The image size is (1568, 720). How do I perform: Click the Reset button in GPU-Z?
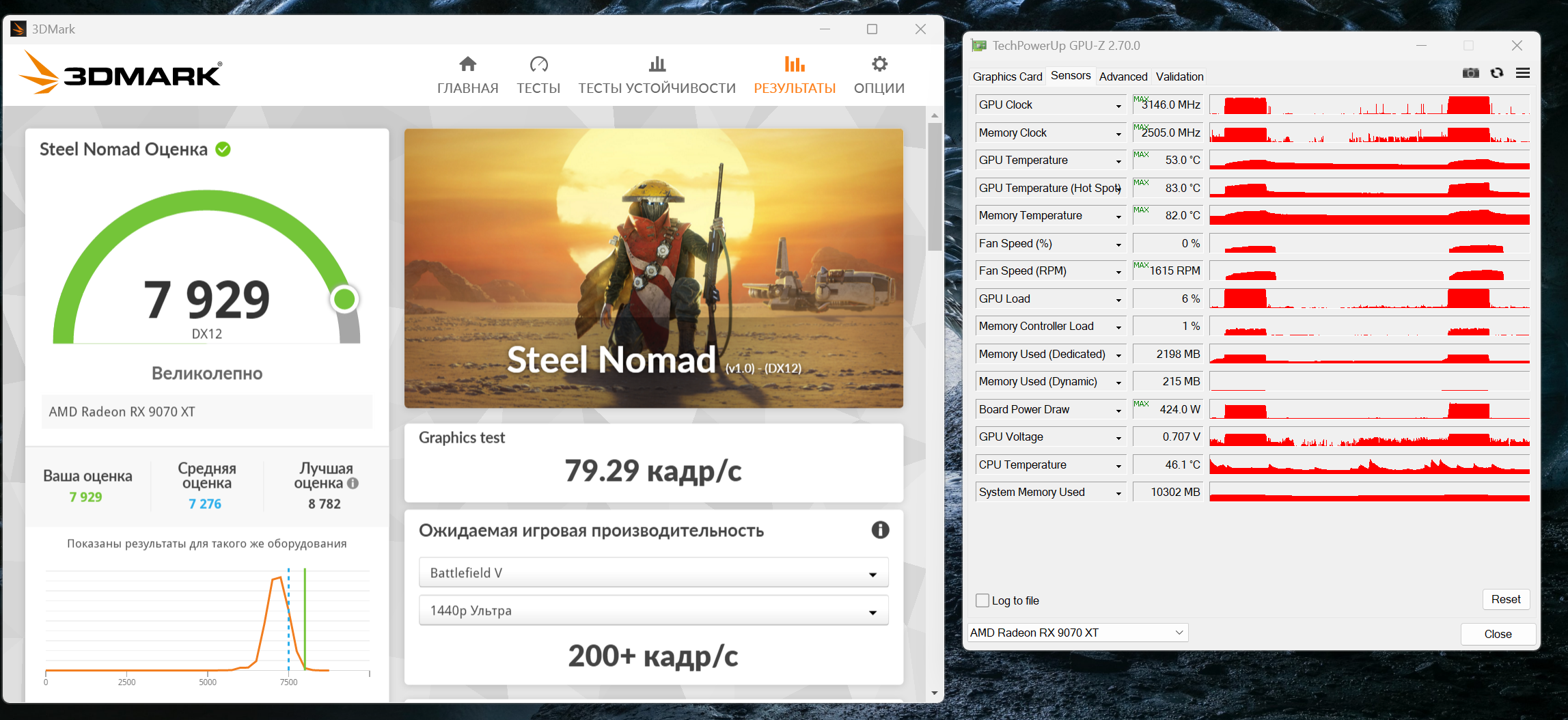pos(1506,599)
